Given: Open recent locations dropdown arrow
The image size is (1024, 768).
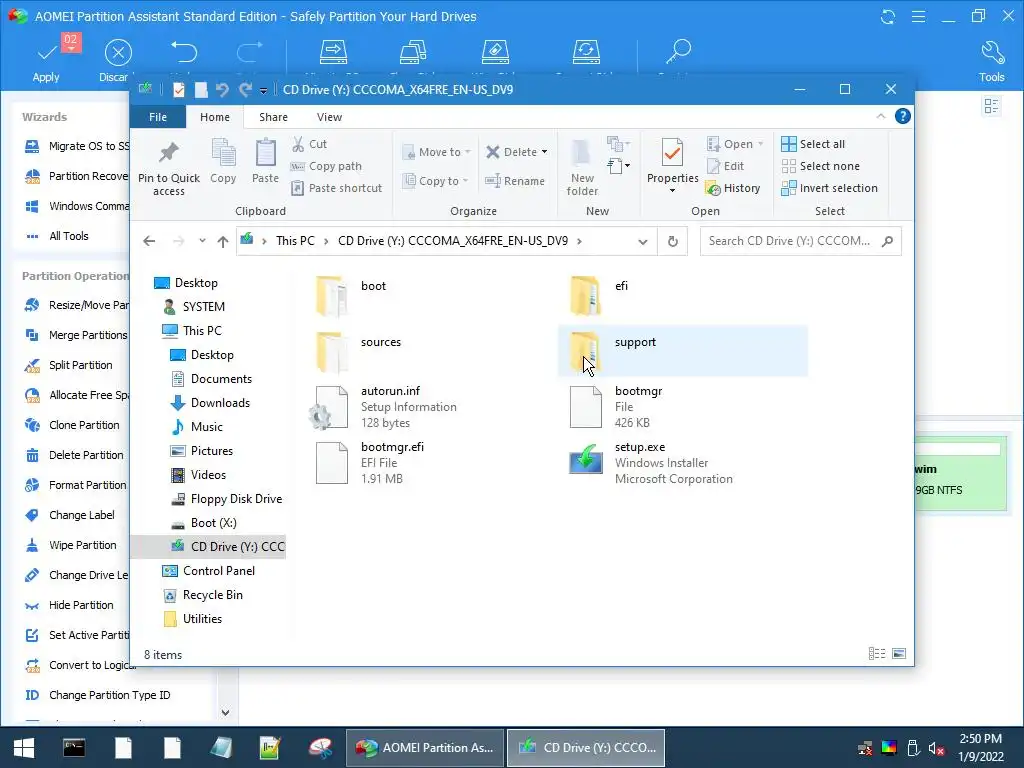Looking at the screenshot, I should click(202, 241).
